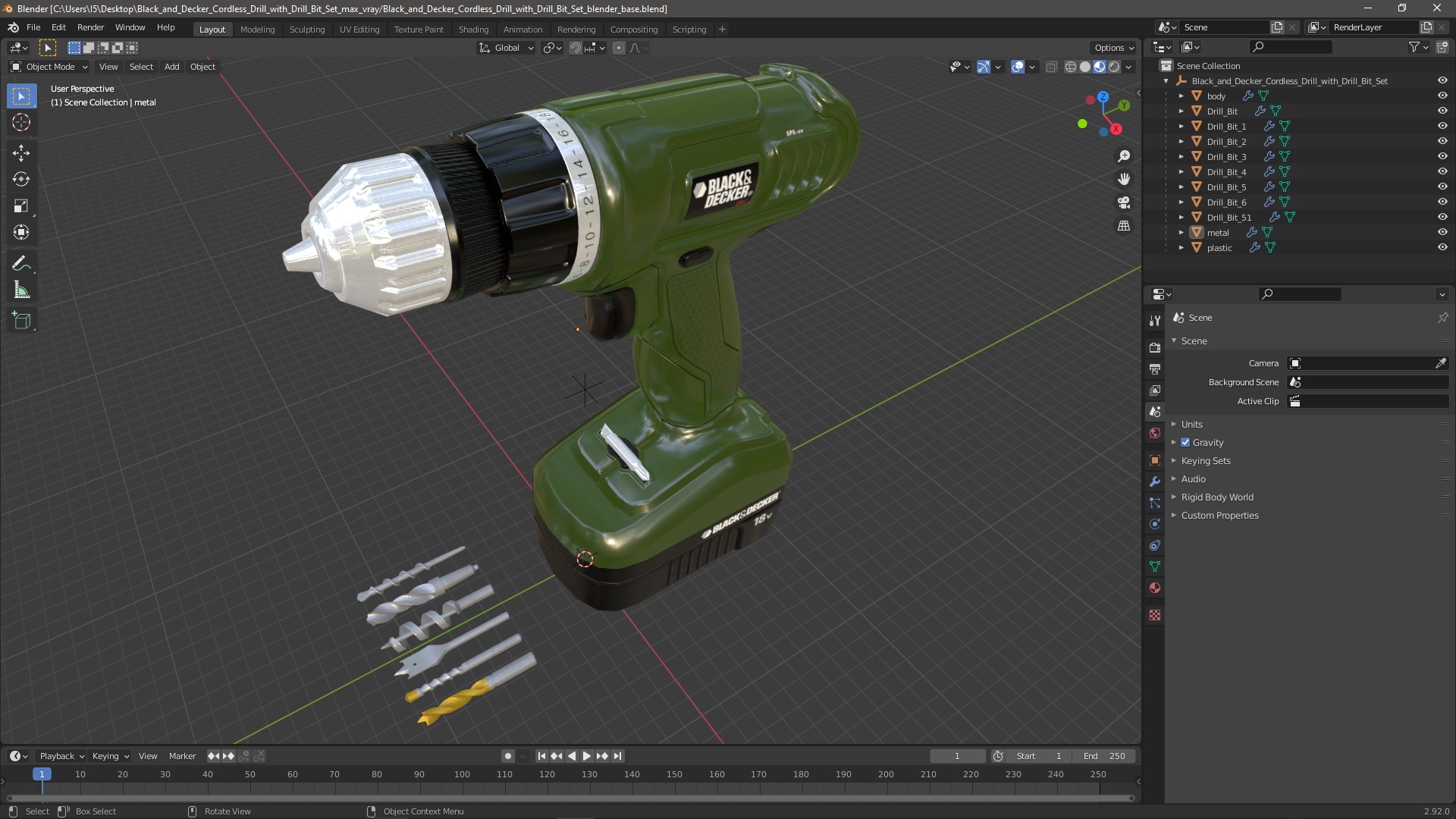Open the World properties tab
This screenshot has height=819, width=1456.
point(1154,433)
